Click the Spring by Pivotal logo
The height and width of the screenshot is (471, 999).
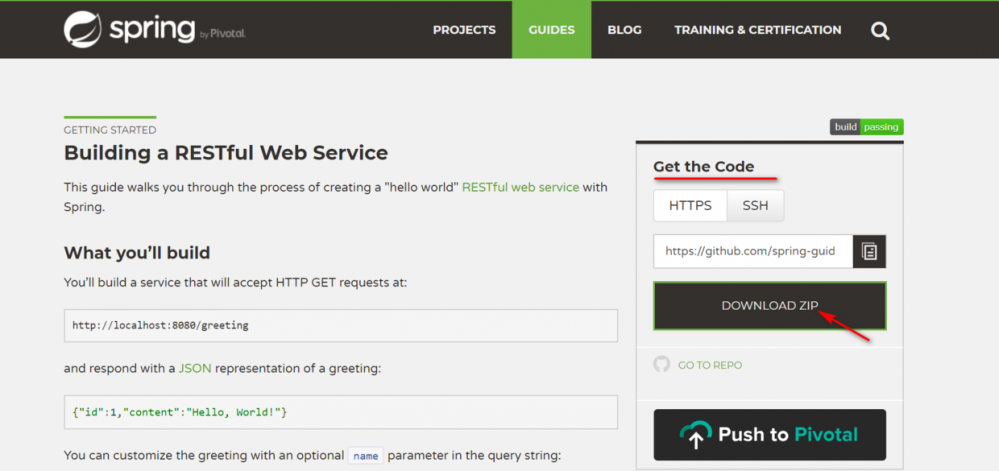(x=154, y=29)
